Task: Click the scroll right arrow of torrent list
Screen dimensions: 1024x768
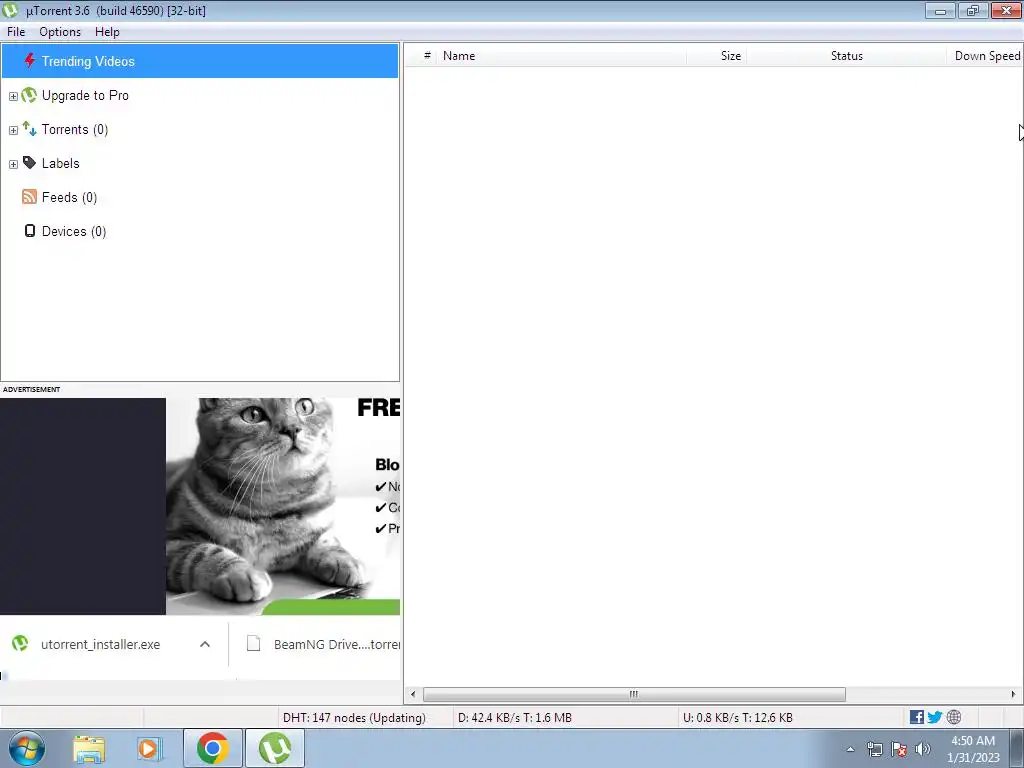Action: point(1013,694)
